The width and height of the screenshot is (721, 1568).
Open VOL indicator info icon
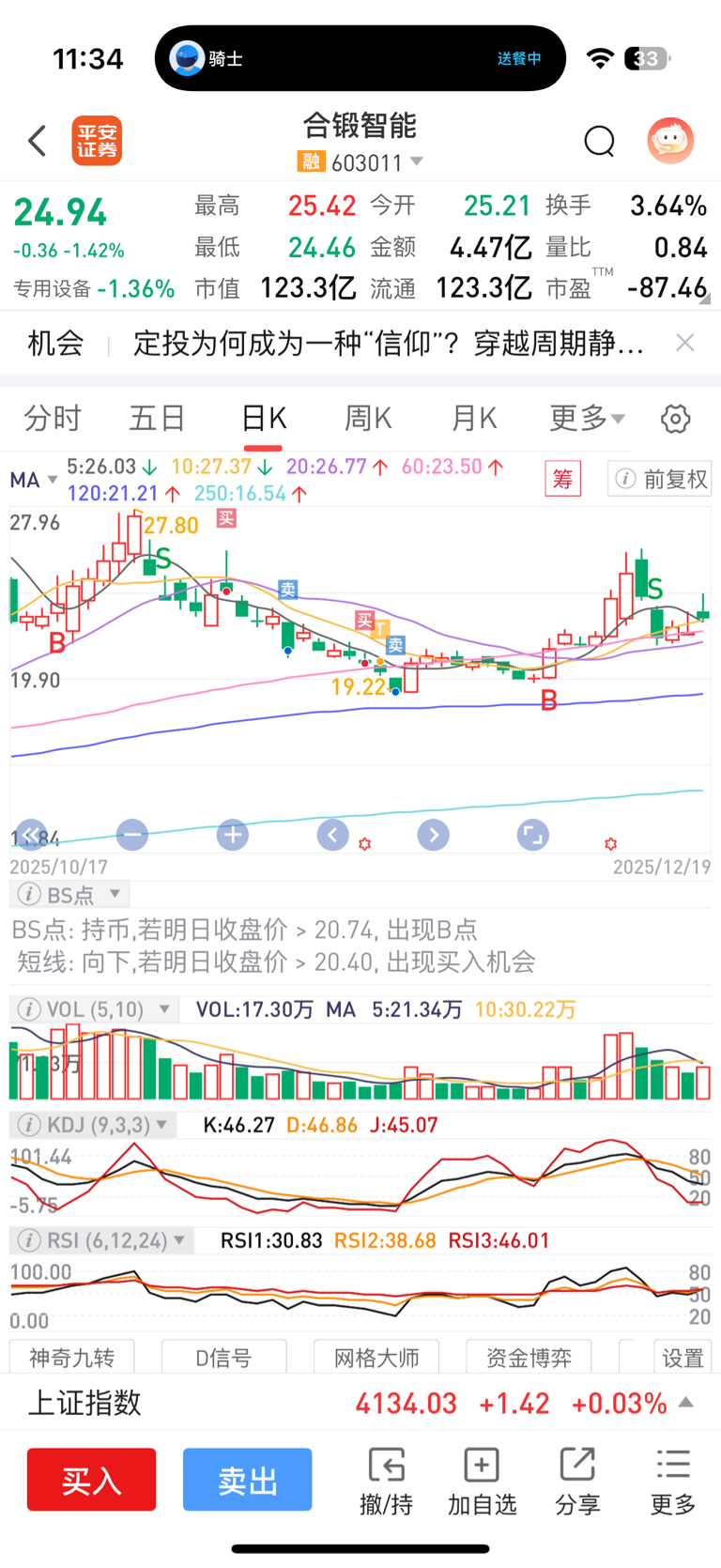click(x=29, y=1009)
